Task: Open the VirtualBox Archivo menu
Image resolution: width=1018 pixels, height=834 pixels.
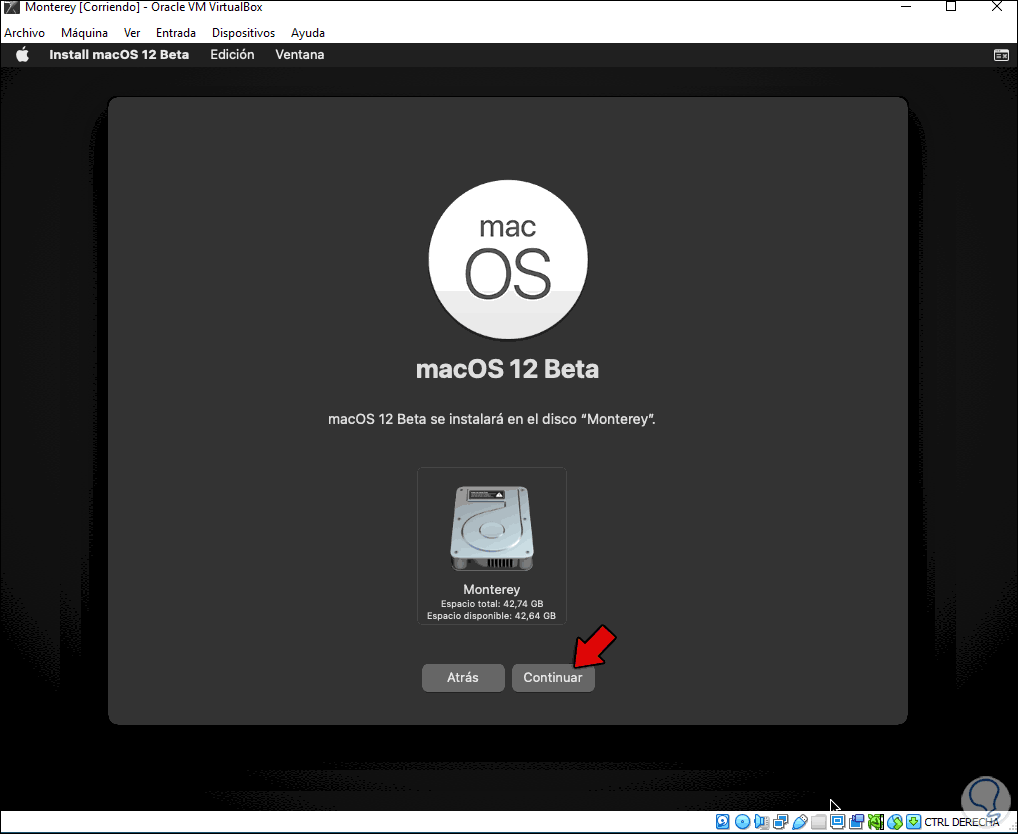Action: 25,32
